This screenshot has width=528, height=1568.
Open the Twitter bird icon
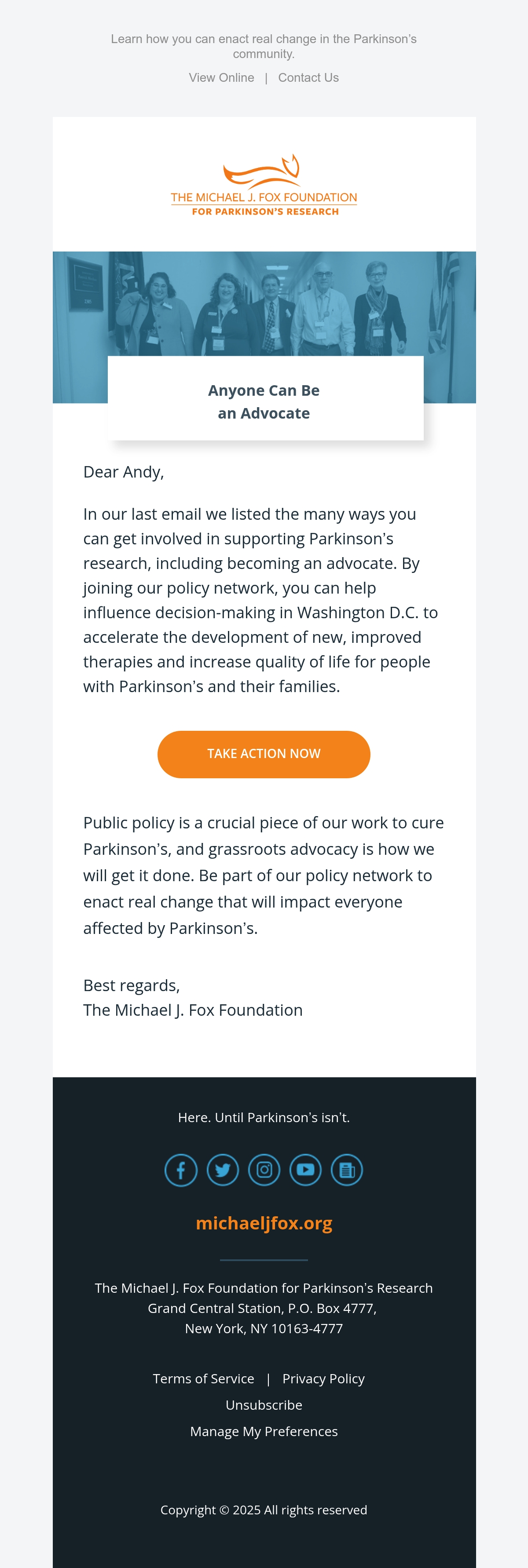pyautogui.click(x=223, y=1169)
